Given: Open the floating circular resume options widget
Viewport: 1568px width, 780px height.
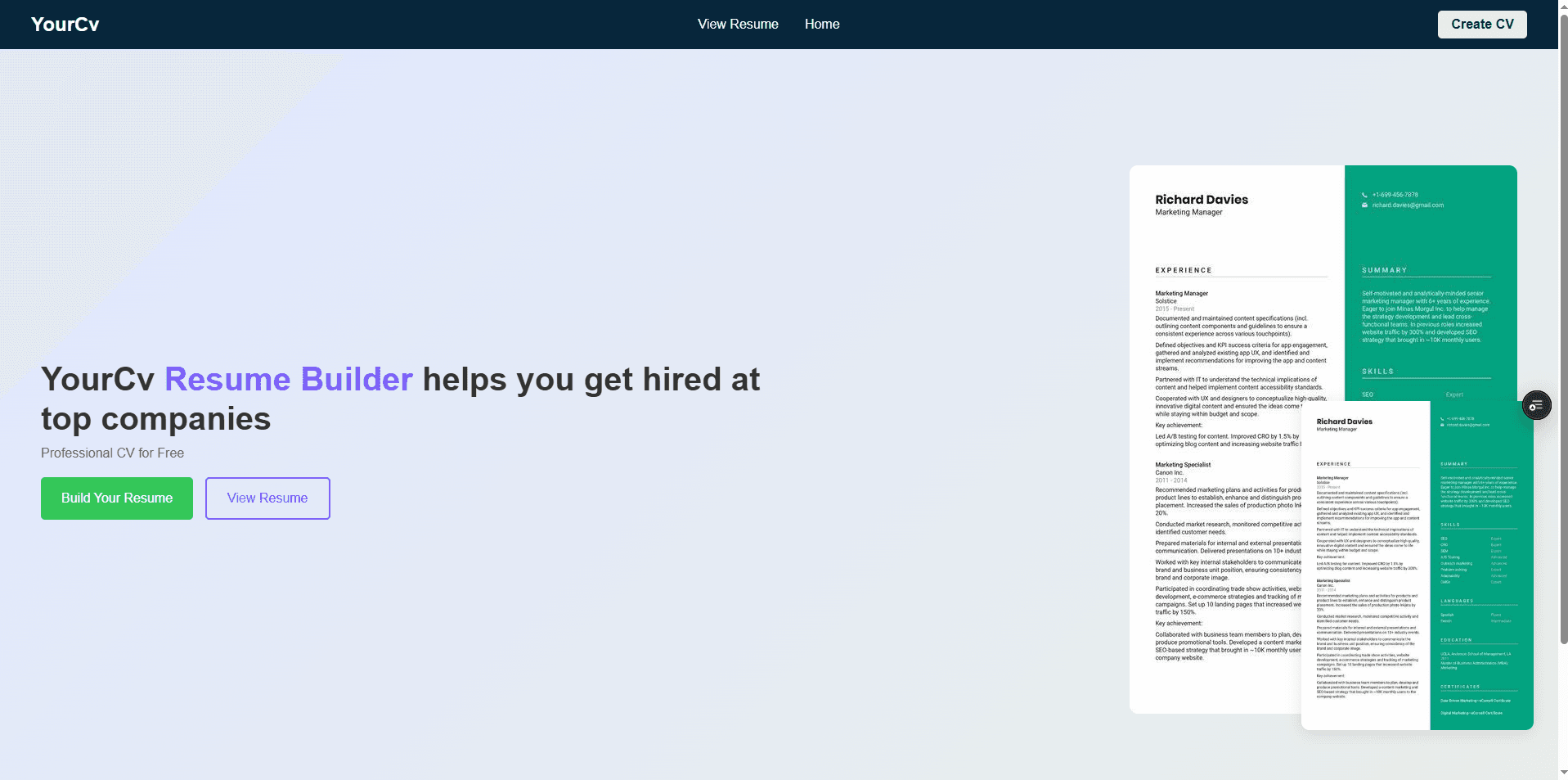Looking at the screenshot, I should pos(1536,404).
